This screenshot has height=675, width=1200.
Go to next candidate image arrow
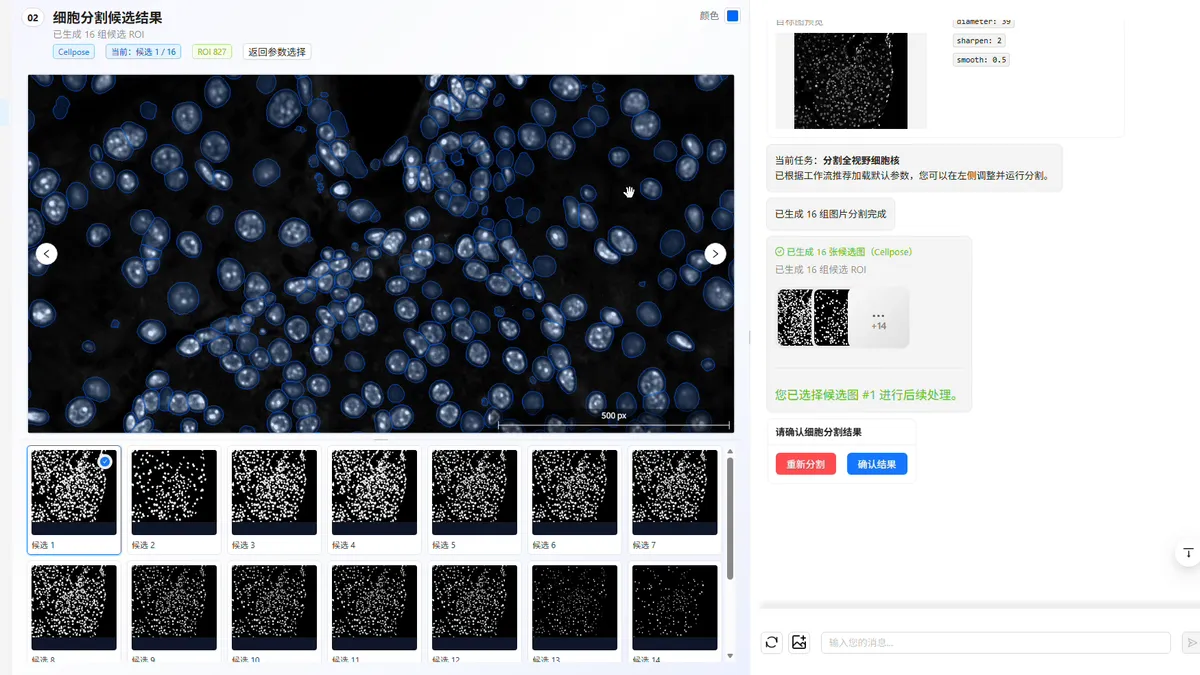[x=715, y=254]
